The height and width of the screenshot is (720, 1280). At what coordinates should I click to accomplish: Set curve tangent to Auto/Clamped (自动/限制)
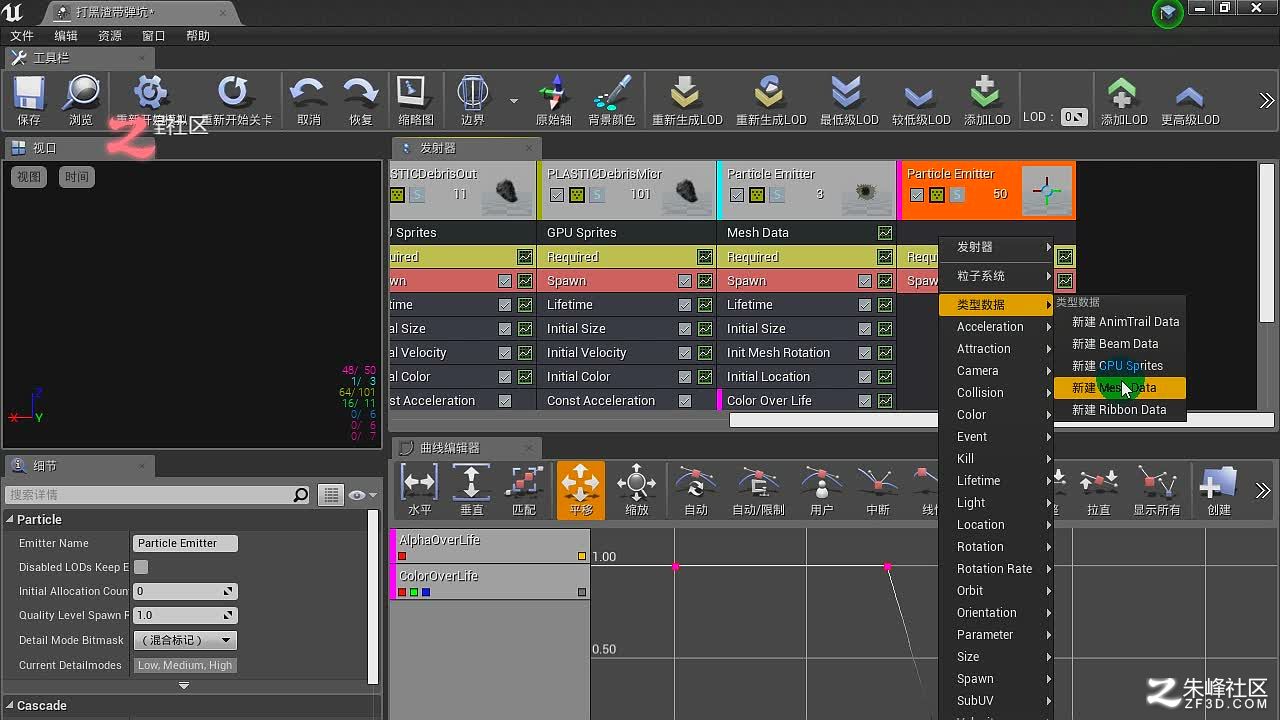(758, 483)
